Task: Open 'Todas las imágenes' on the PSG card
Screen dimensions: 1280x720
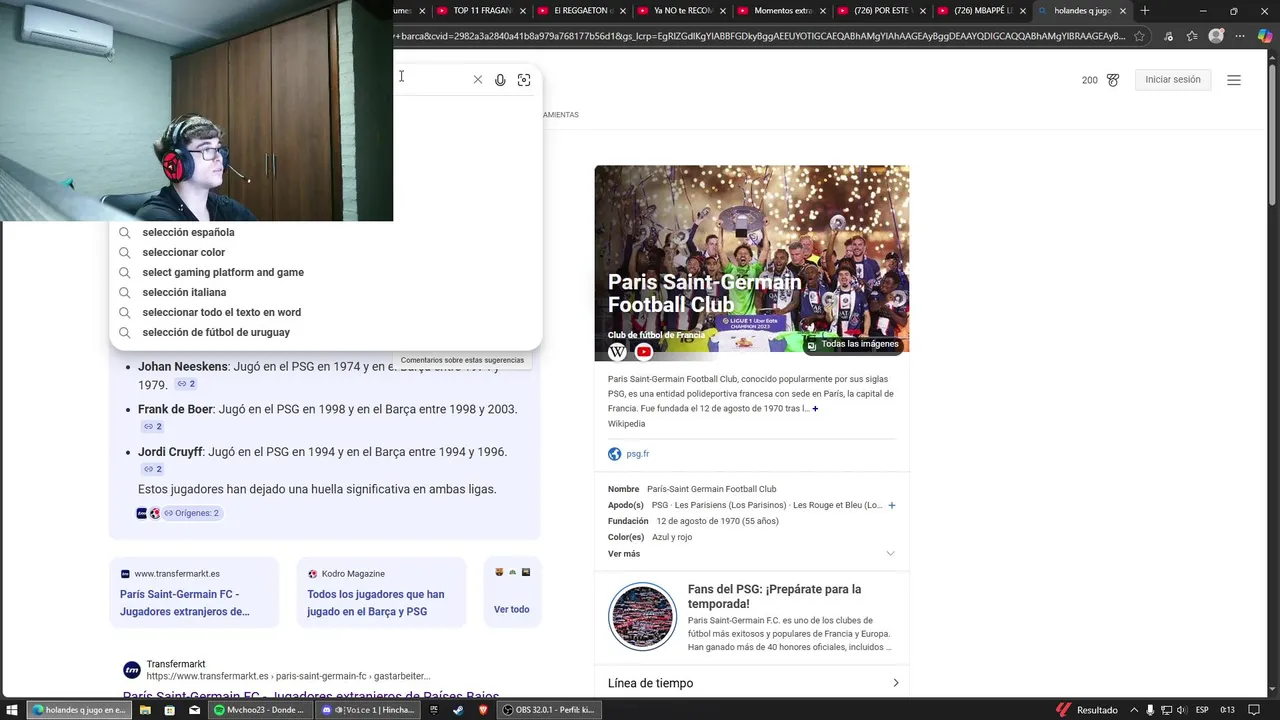Action: click(x=853, y=344)
